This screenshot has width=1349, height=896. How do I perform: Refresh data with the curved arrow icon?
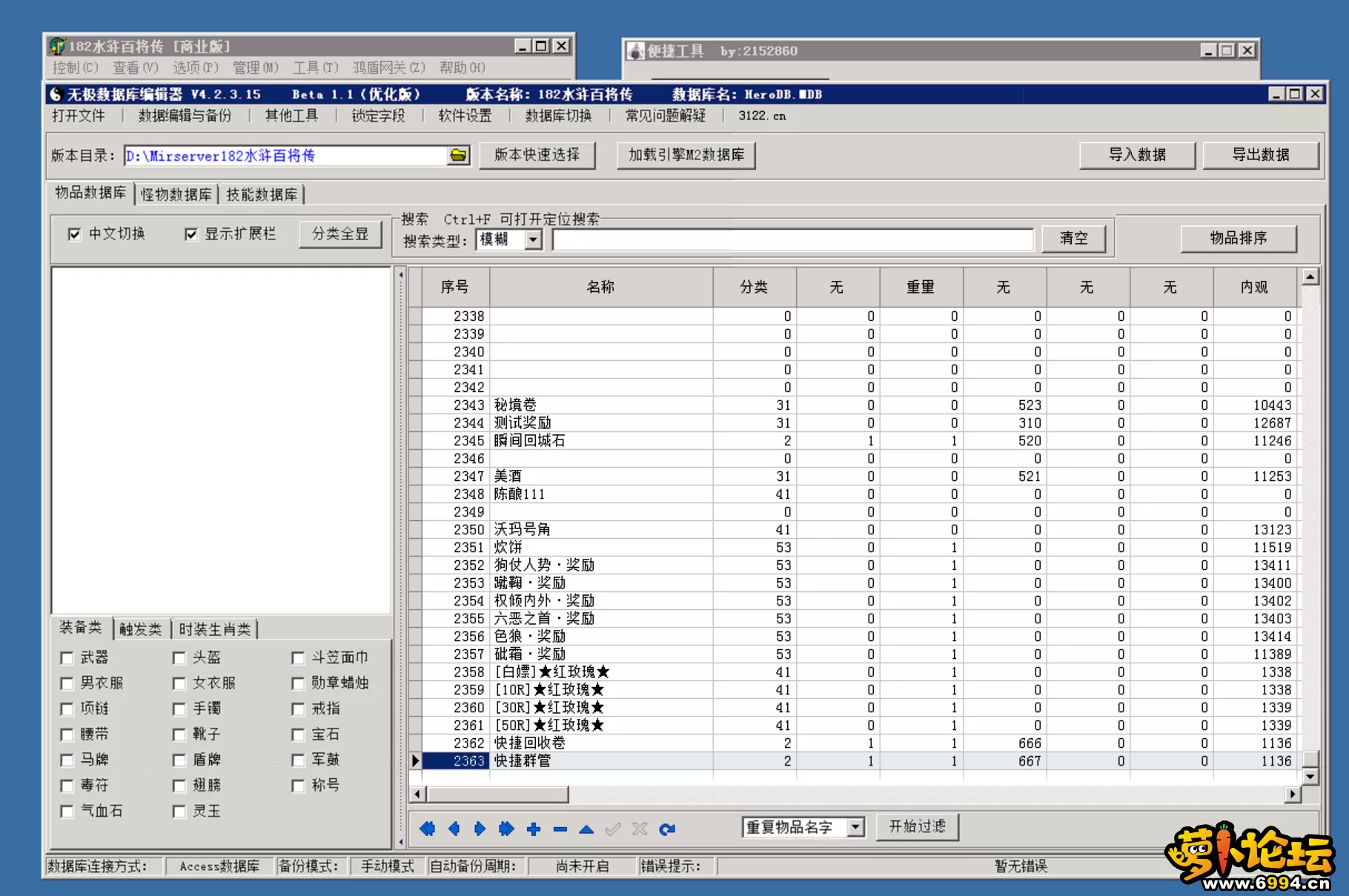tap(667, 829)
